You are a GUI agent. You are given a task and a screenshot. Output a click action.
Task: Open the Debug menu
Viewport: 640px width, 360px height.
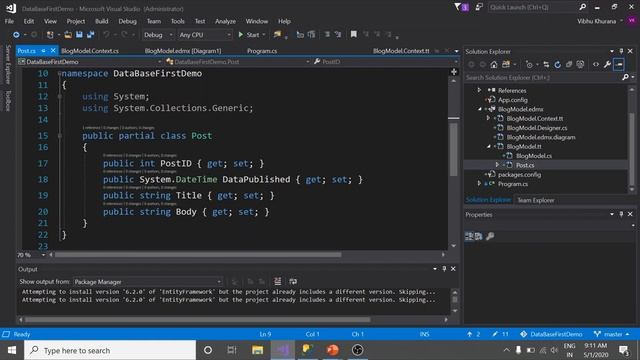127,21
